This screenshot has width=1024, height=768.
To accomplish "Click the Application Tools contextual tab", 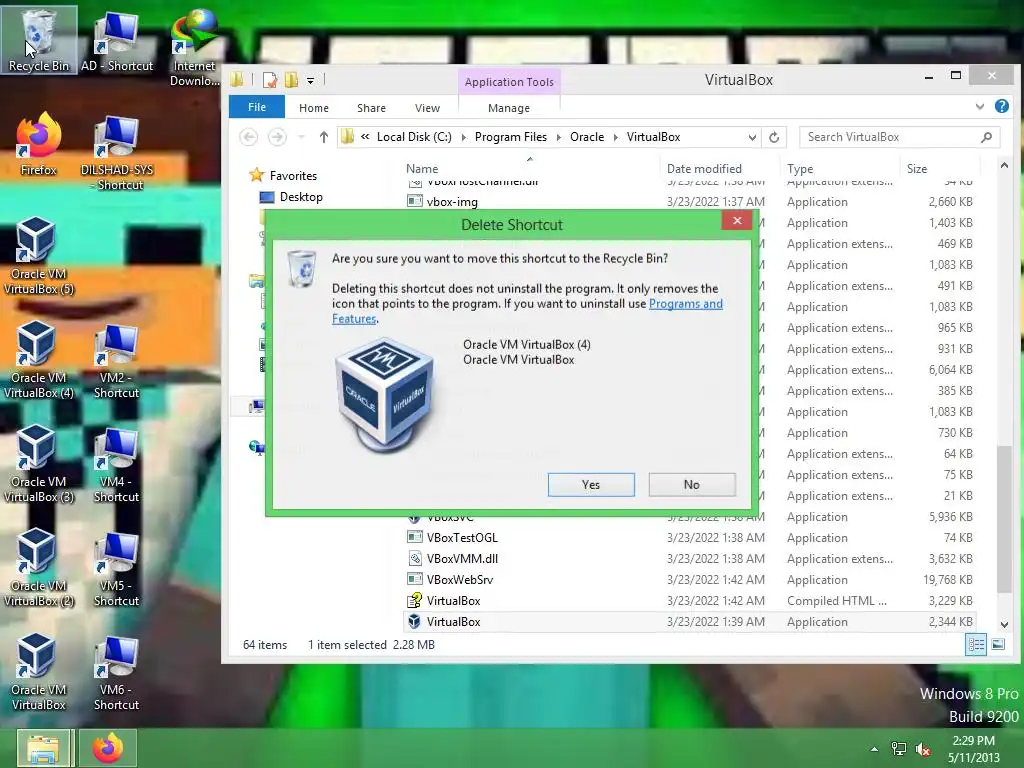I will (509, 82).
